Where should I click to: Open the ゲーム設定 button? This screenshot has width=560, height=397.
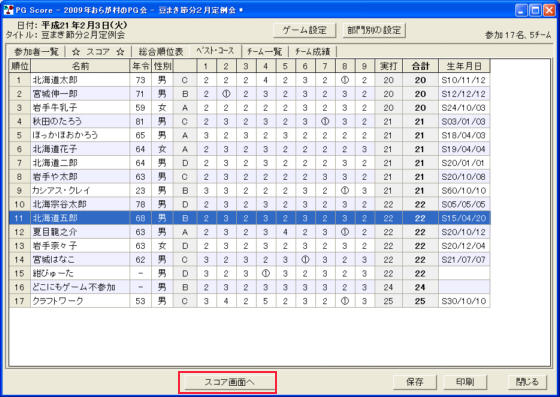coord(304,30)
